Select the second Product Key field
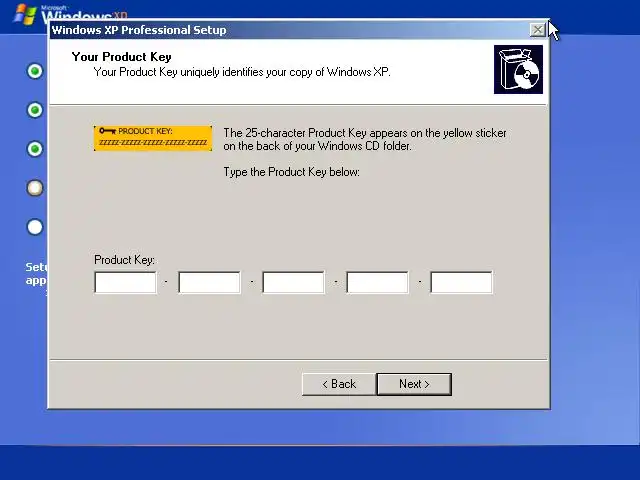 (x=209, y=282)
